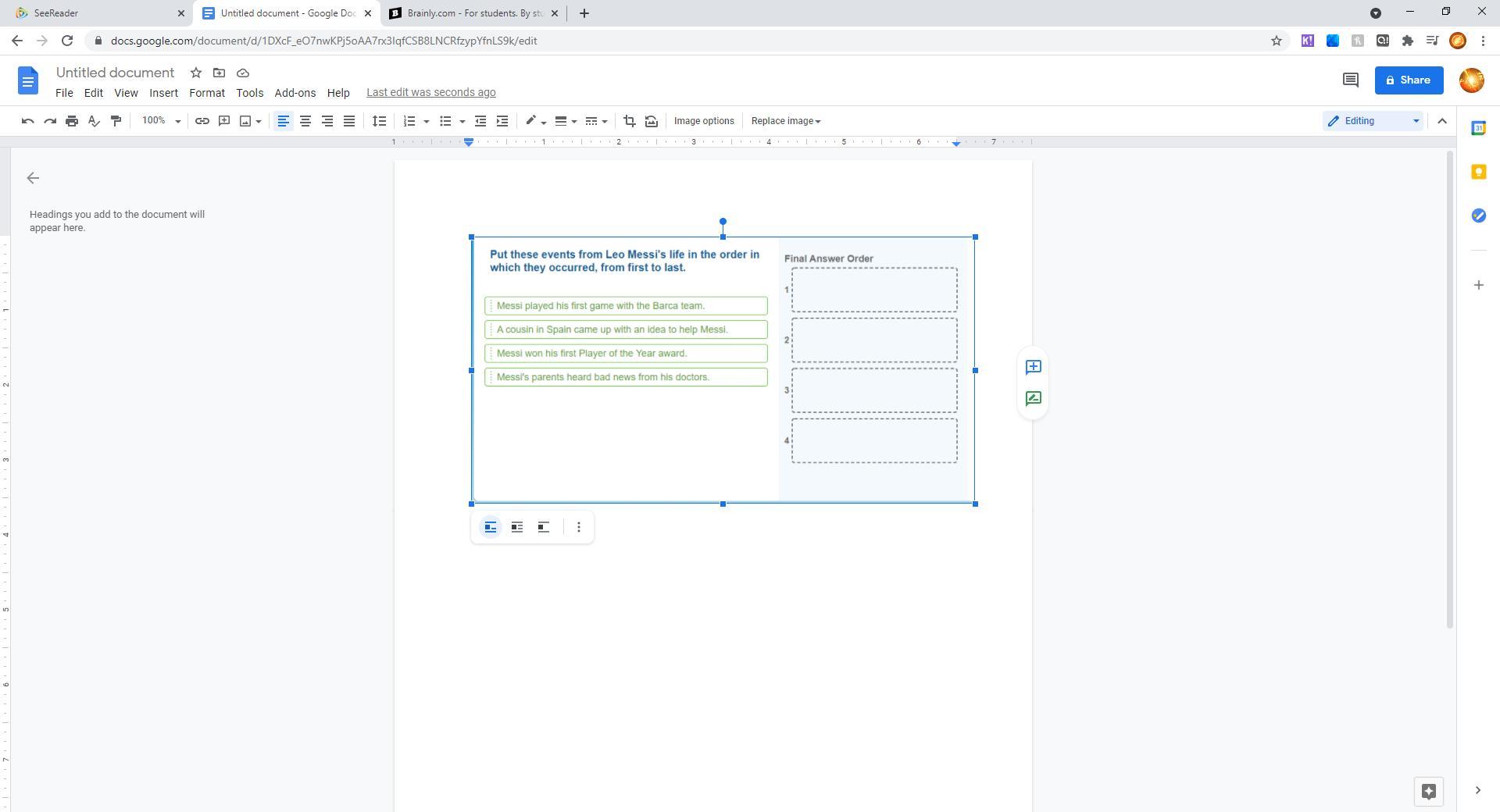Click the Print icon in the toolbar
The width and height of the screenshot is (1500, 812).
(x=72, y=121)
